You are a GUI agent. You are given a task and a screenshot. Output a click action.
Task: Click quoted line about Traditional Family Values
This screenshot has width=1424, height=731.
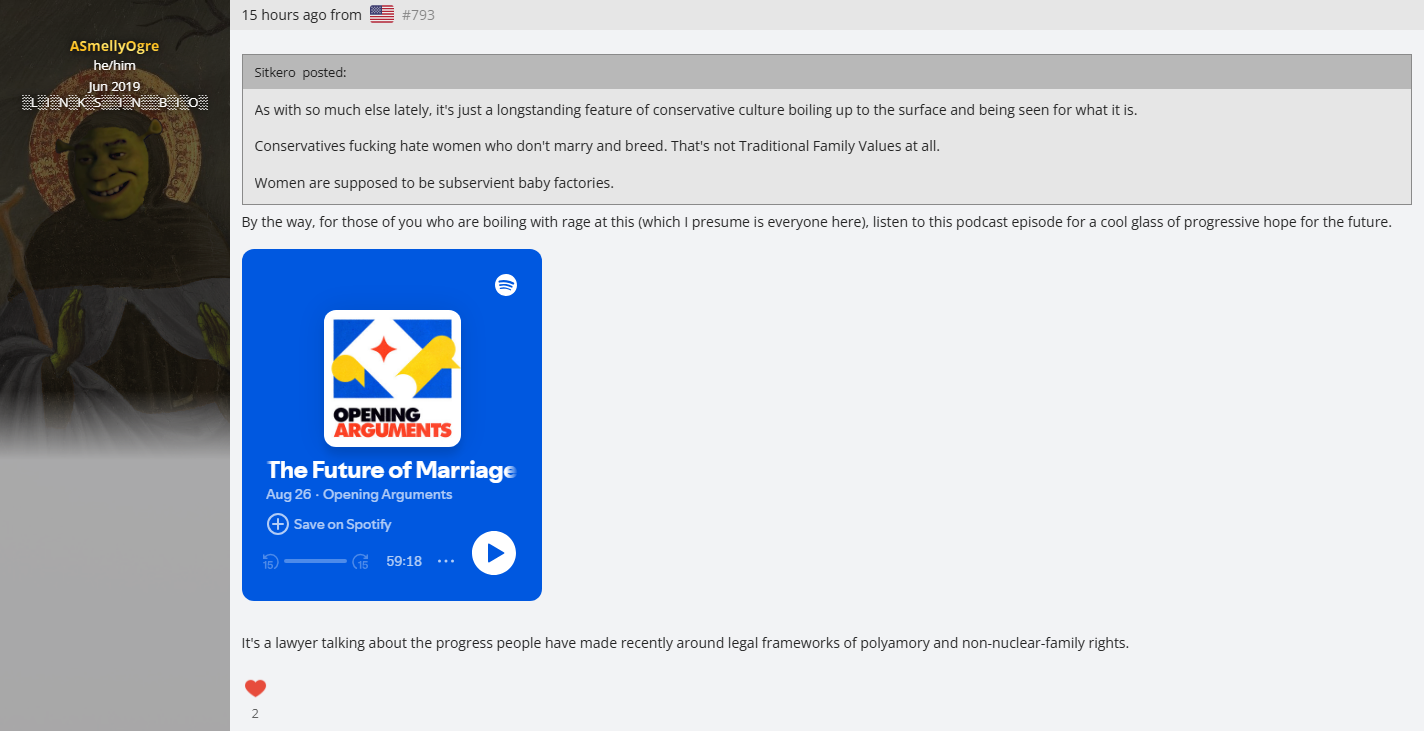click(597, 146)
